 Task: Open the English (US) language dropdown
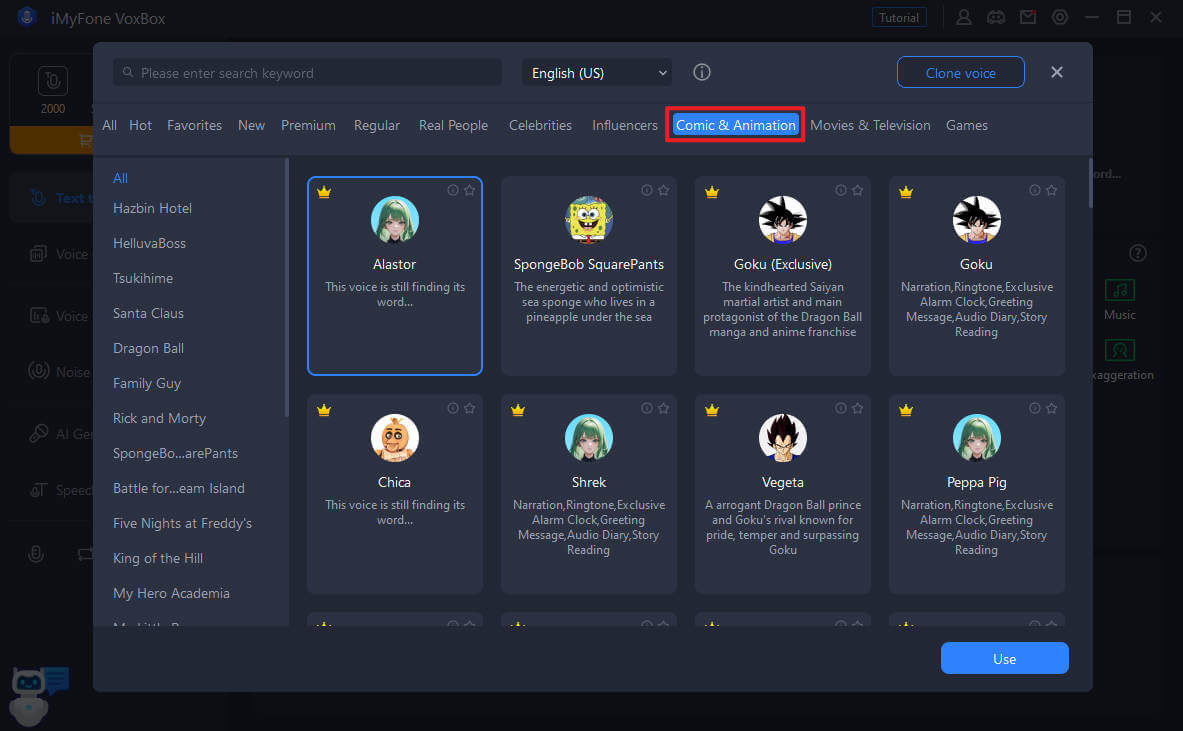(x=597, y=73)
